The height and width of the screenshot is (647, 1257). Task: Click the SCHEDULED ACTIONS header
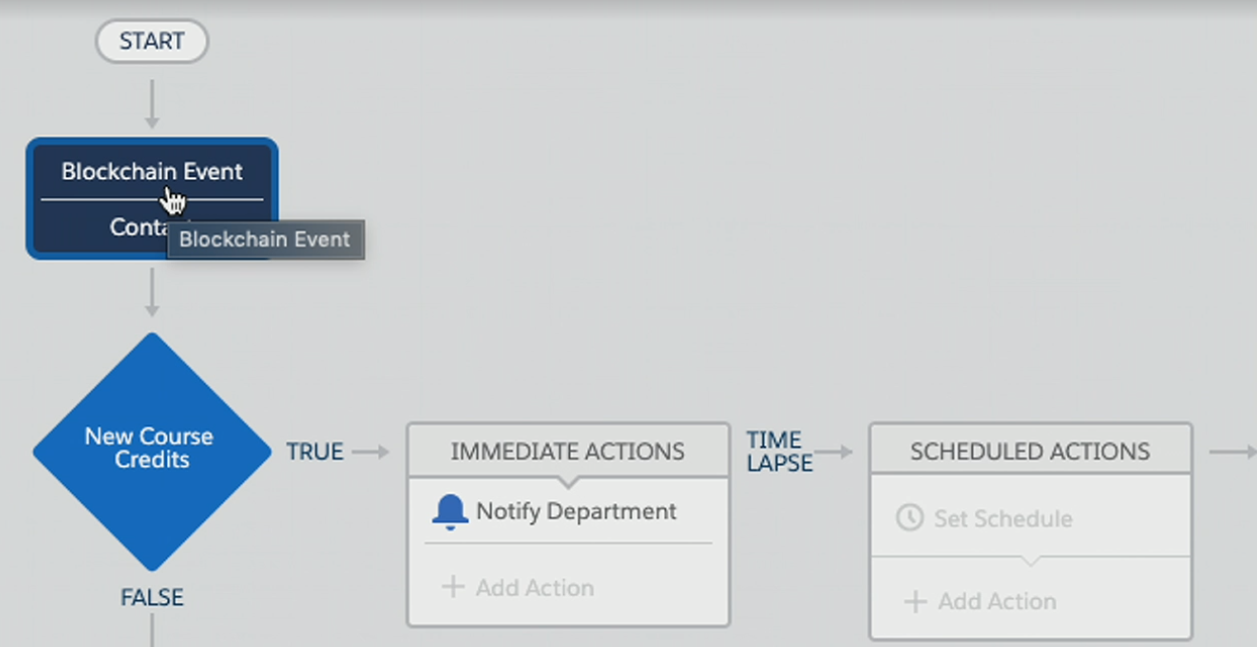1030,451
